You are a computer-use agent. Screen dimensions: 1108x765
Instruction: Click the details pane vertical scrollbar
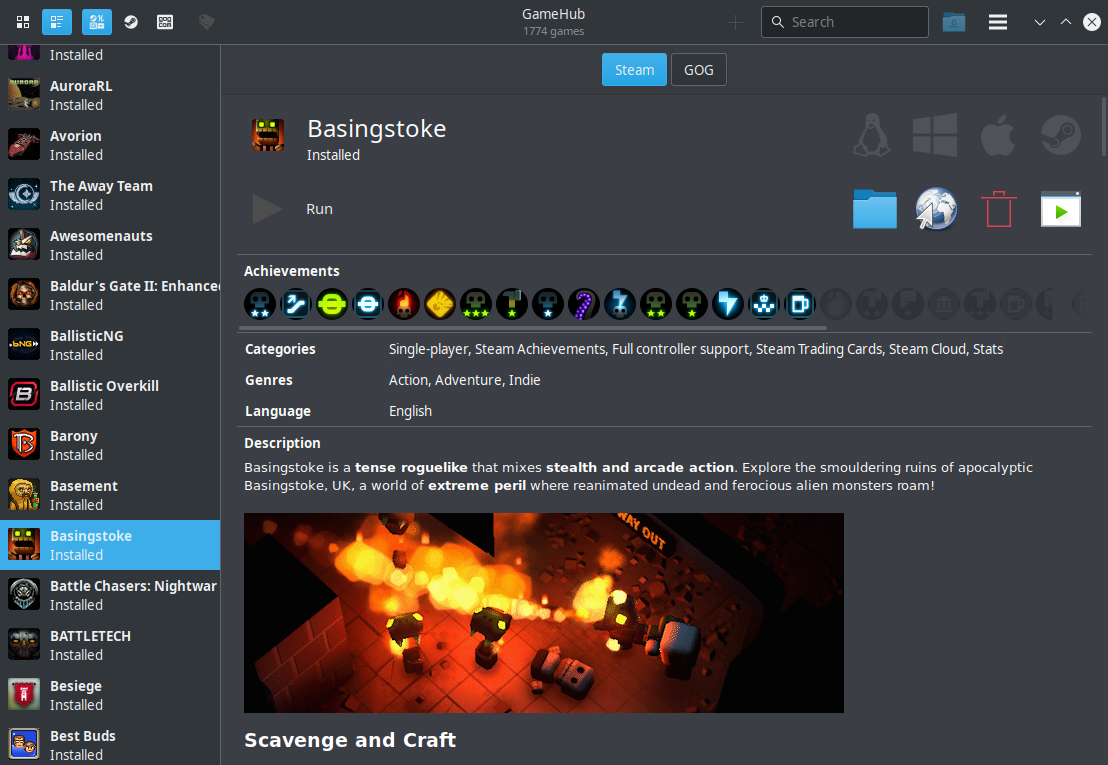(x=1104, y=127)
